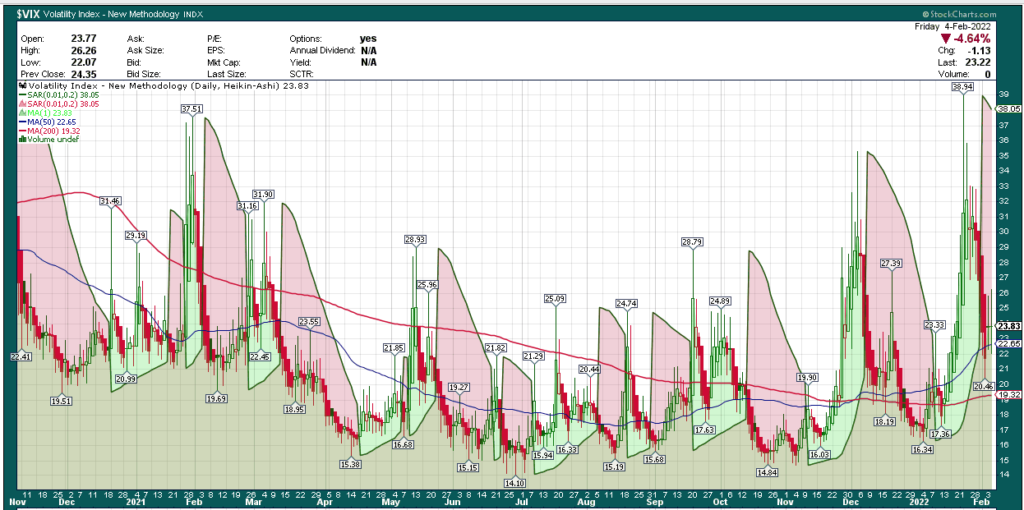Click the green SAR legend line icon
This screenshot has width=1024, height=510.
click(x=21, y=94)
